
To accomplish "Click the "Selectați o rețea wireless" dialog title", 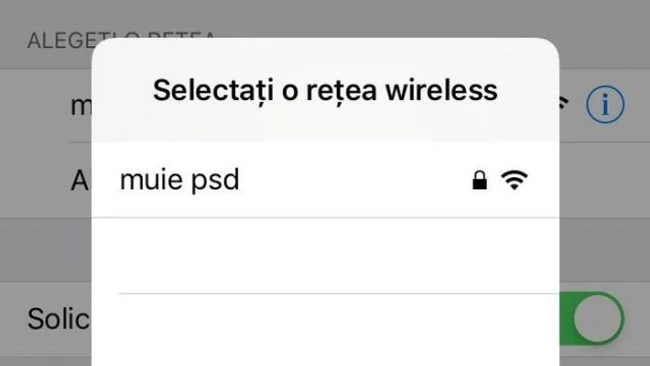I will point(325,90).
